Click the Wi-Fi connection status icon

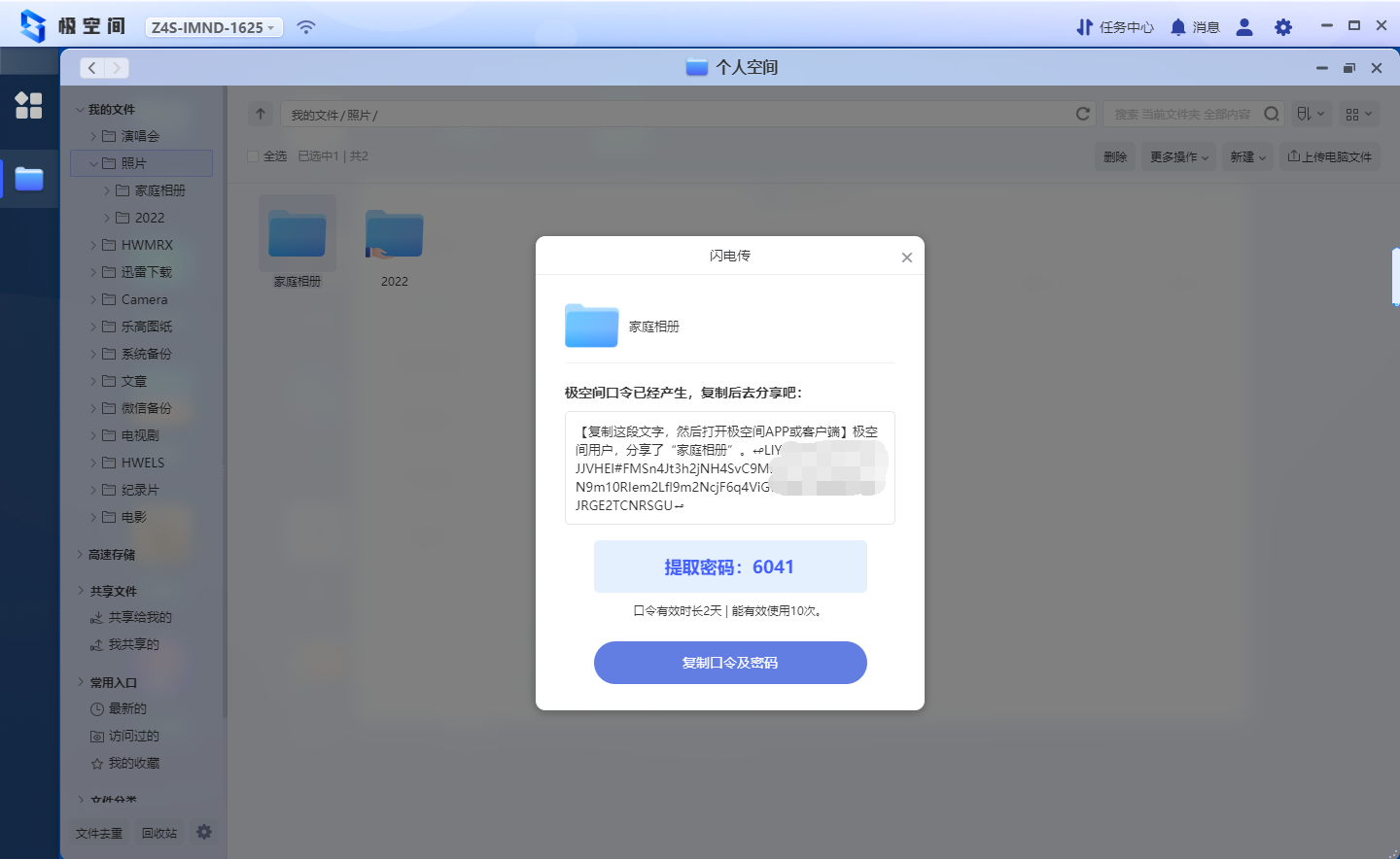[x=306, y=27]
